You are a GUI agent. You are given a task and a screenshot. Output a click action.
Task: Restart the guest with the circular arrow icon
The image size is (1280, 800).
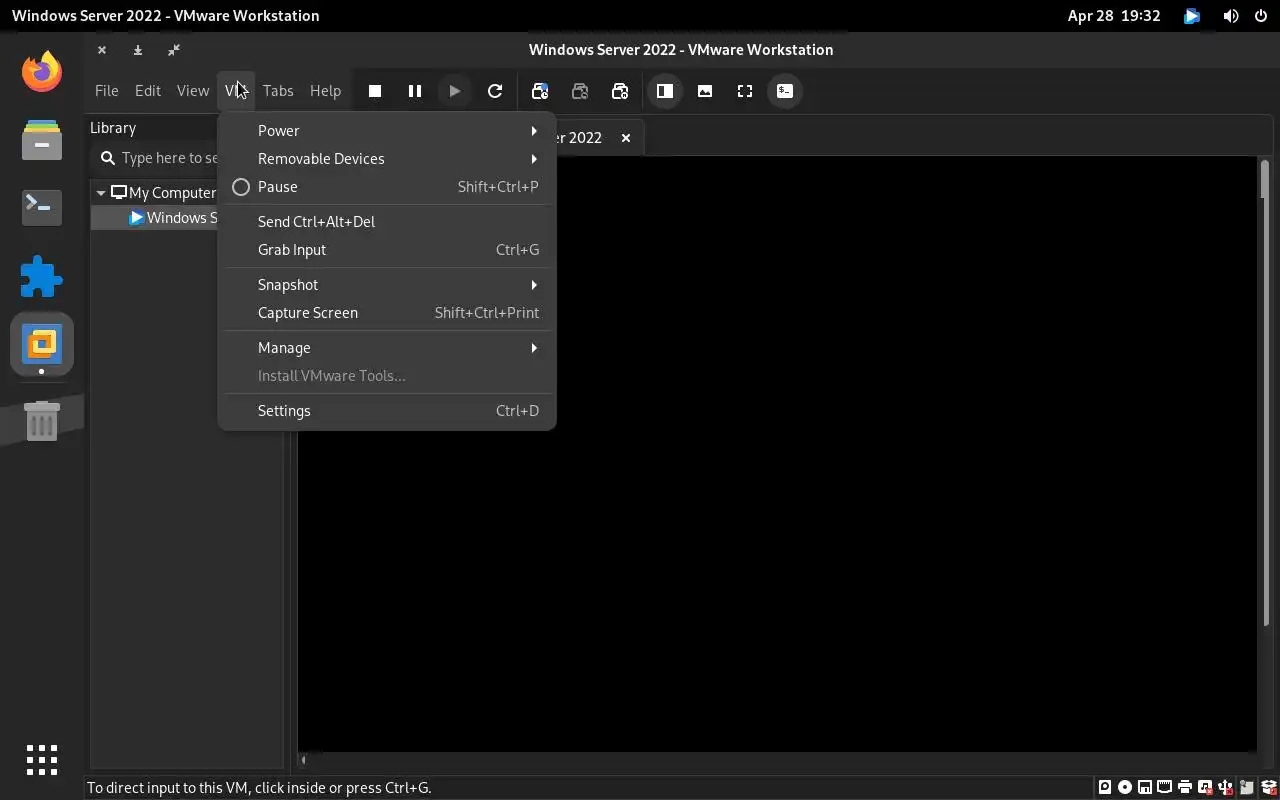pos(495,91)
